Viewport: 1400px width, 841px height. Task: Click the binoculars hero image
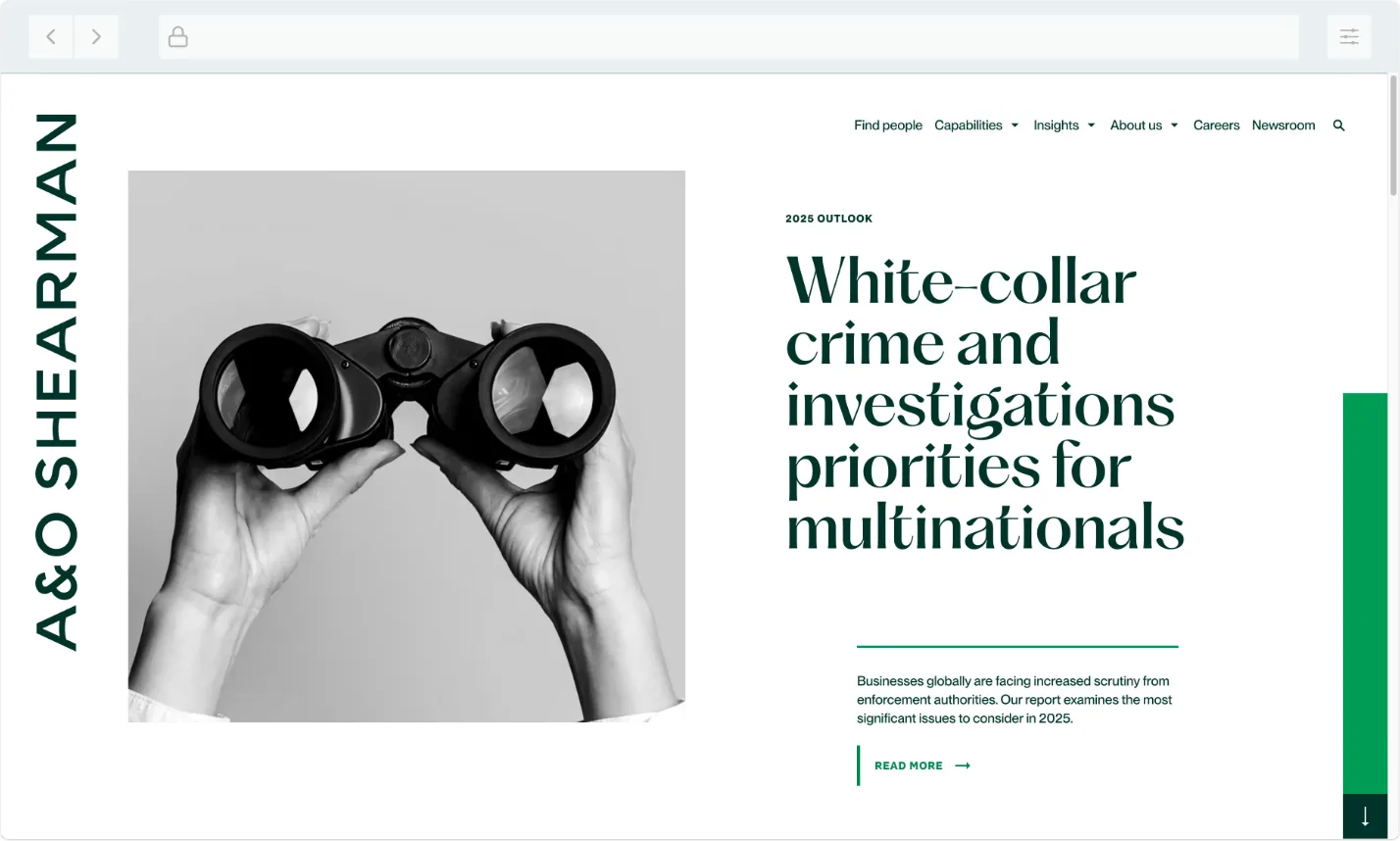pyautogui.click(x=407, y=447)
